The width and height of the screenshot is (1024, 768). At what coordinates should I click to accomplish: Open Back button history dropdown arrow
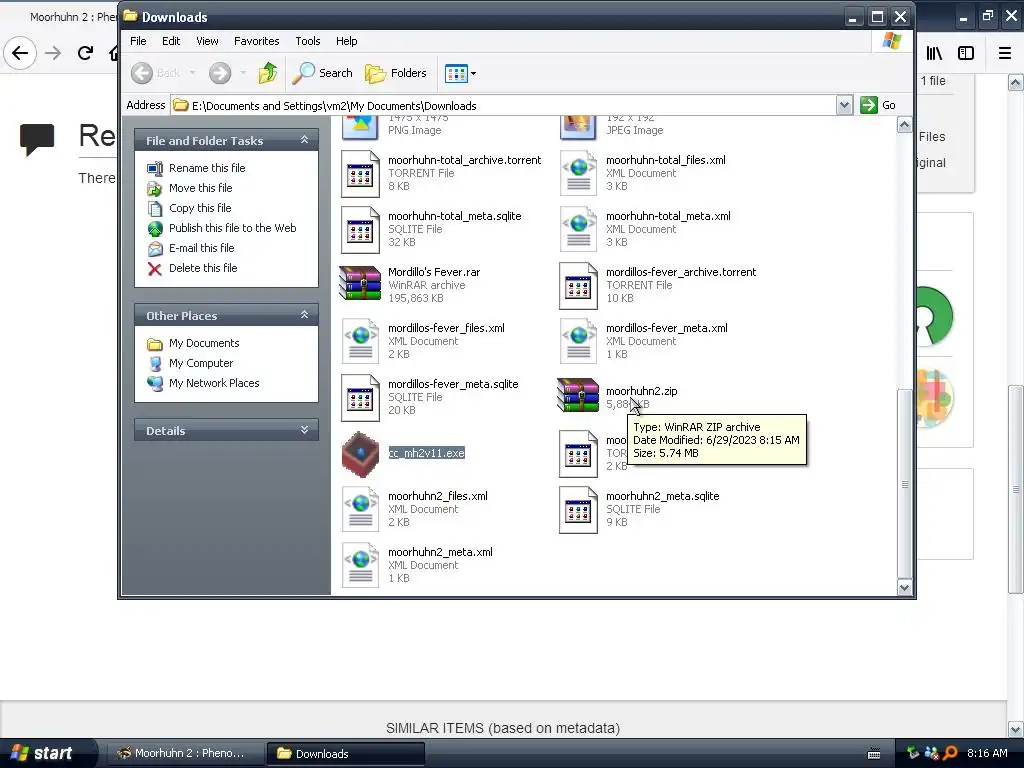[193, 73]
